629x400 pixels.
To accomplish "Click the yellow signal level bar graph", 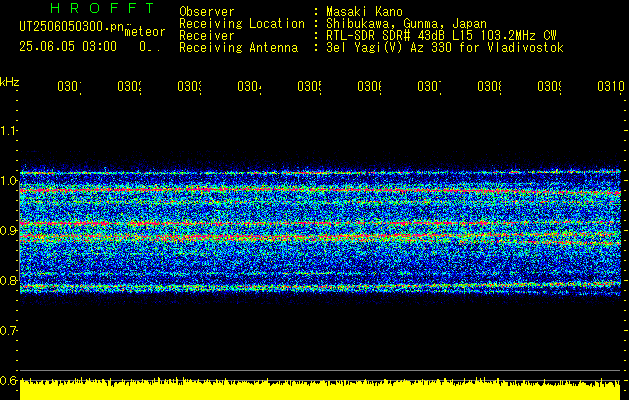I will tap(320, 389).
